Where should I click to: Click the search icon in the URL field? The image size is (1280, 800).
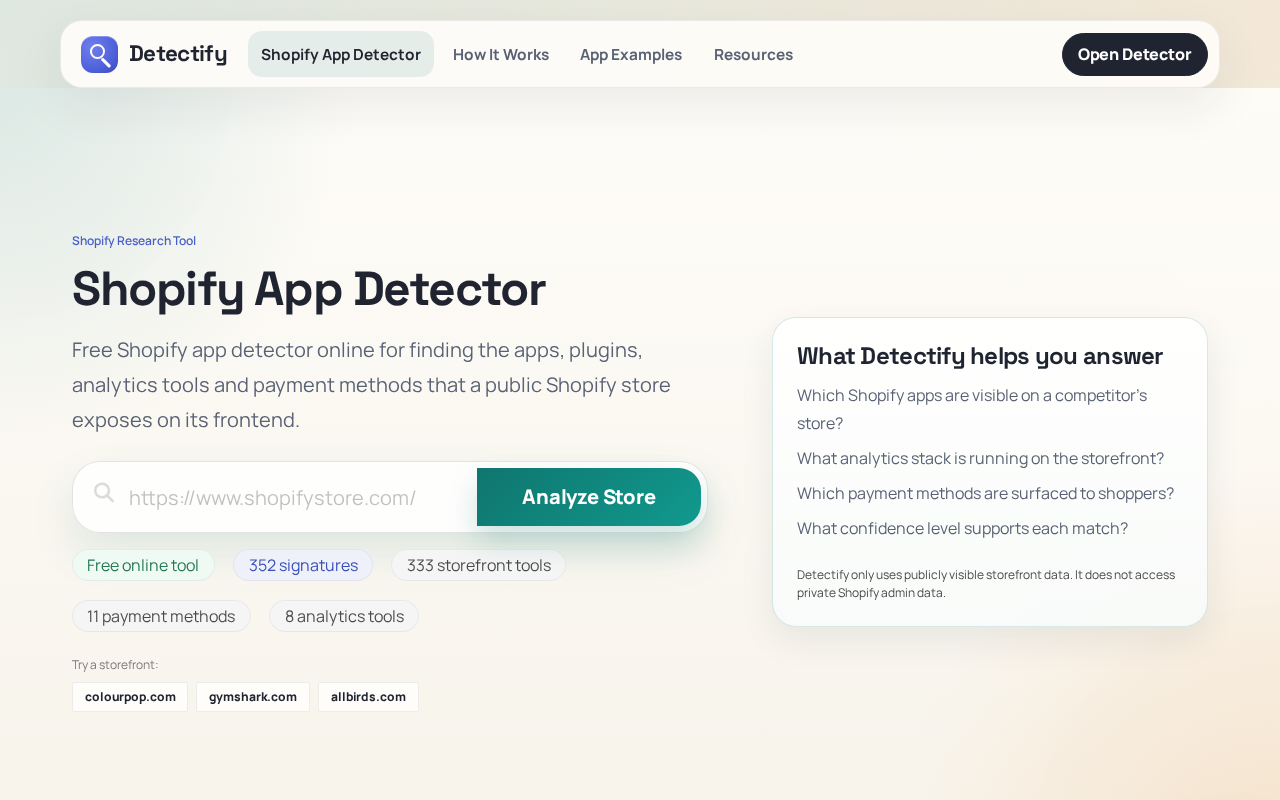pyautogui.click(x=104, y=493)
